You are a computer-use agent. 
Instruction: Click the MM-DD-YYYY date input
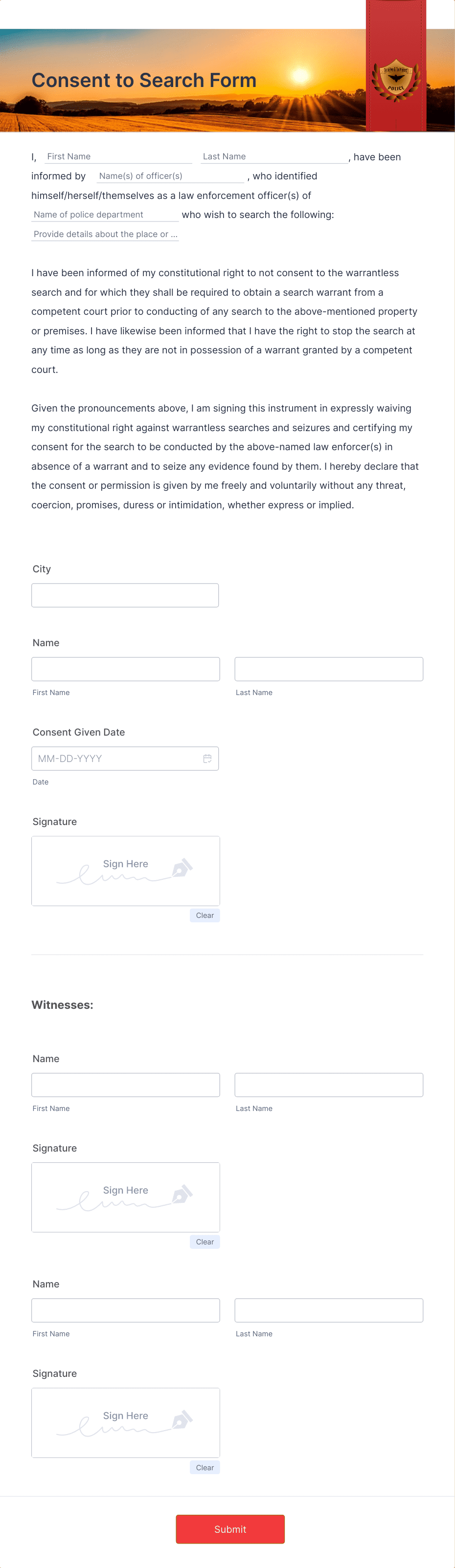pyautogui.click(x=110, y=759)
